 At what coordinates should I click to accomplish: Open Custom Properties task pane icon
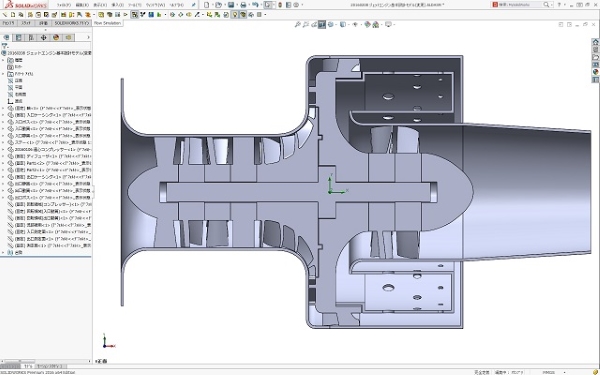pos(595,80)
